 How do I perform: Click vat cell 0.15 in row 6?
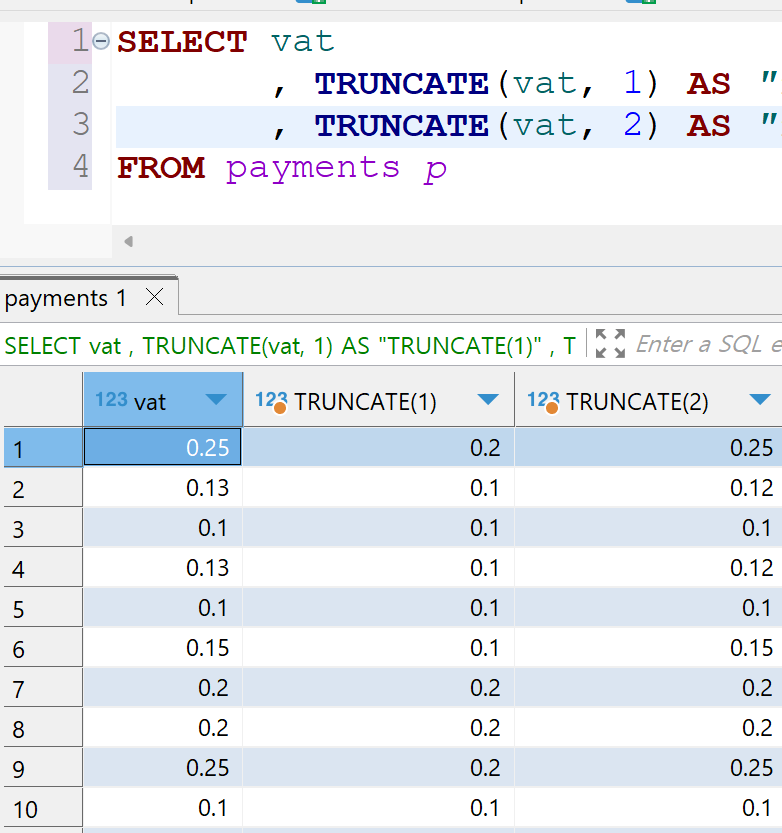[x=163, y=648]
